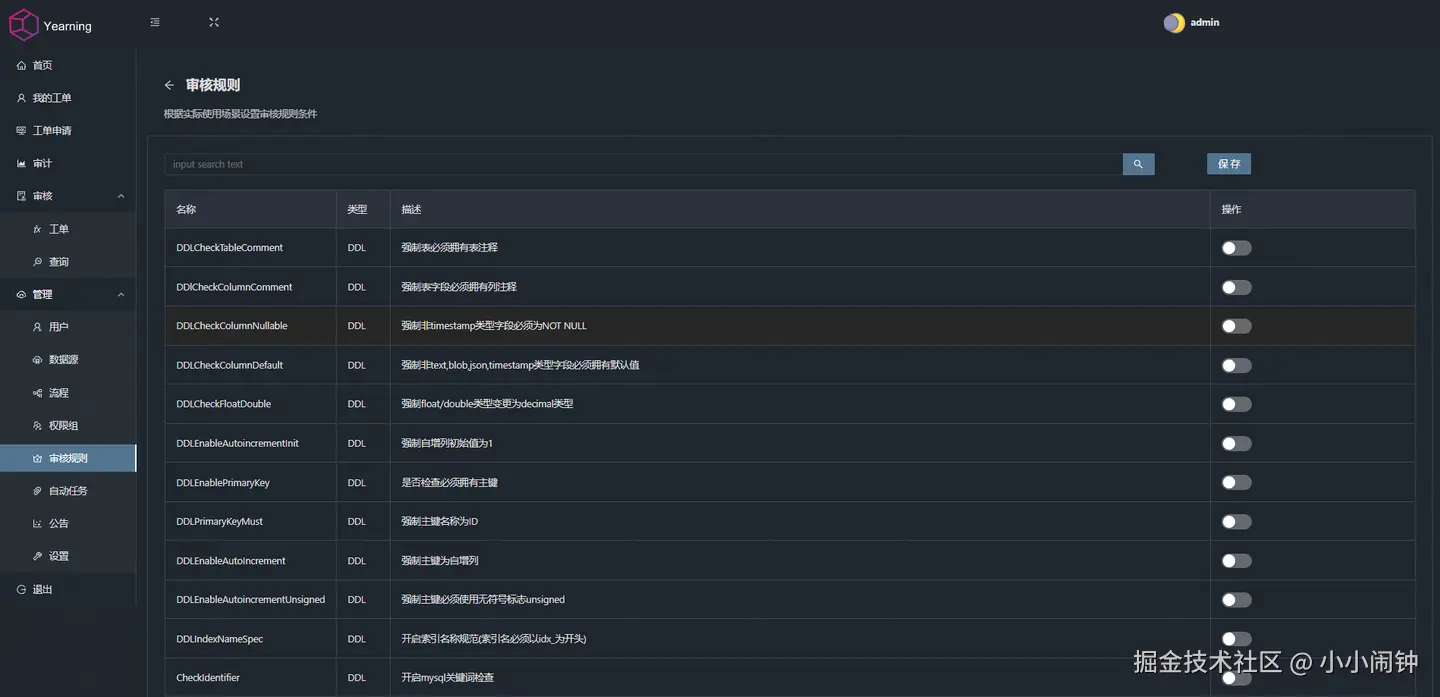Click the back arrow beside 审核规则
The image size is (1440, 697).
pyautogui.click(x=169, y=86)
